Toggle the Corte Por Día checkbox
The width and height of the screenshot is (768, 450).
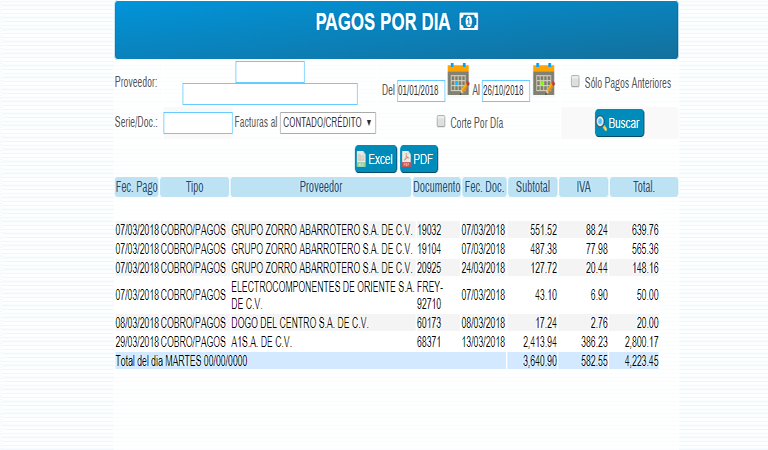point(441,122)
